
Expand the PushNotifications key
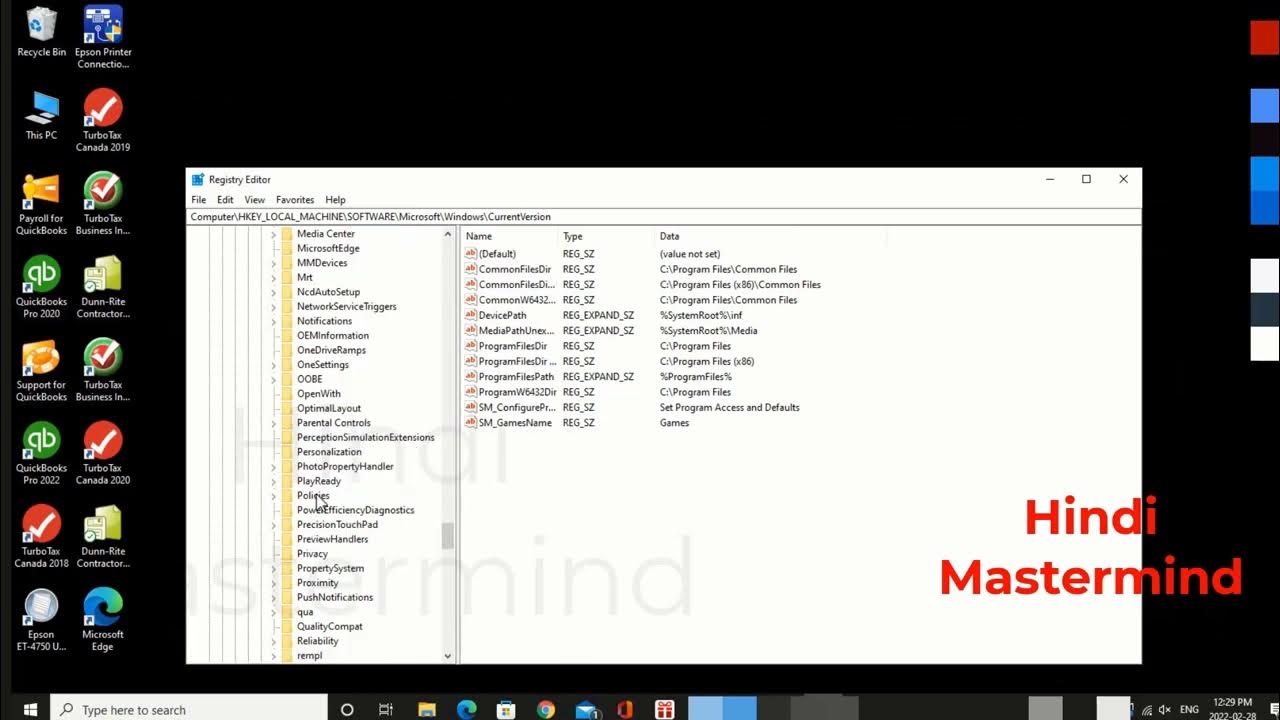[273, 597]
